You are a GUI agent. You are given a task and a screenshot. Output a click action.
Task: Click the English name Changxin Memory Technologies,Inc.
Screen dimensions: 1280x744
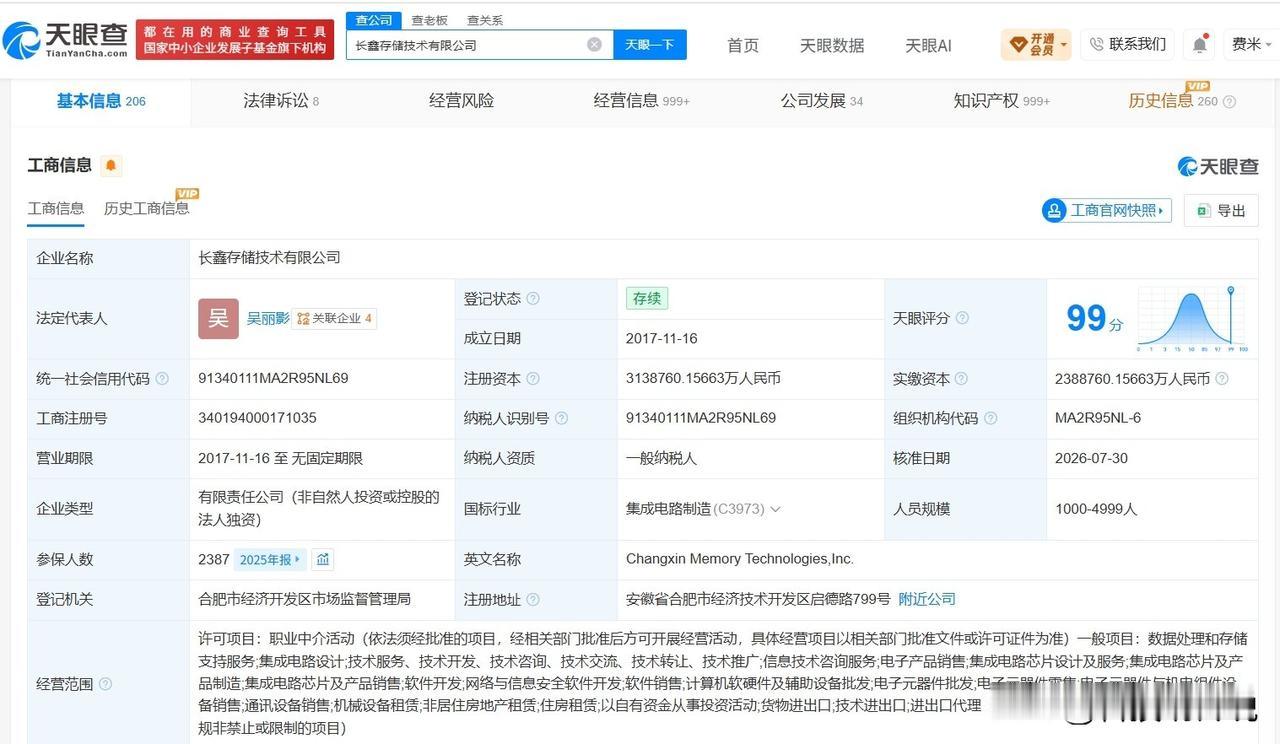[740, 559]
